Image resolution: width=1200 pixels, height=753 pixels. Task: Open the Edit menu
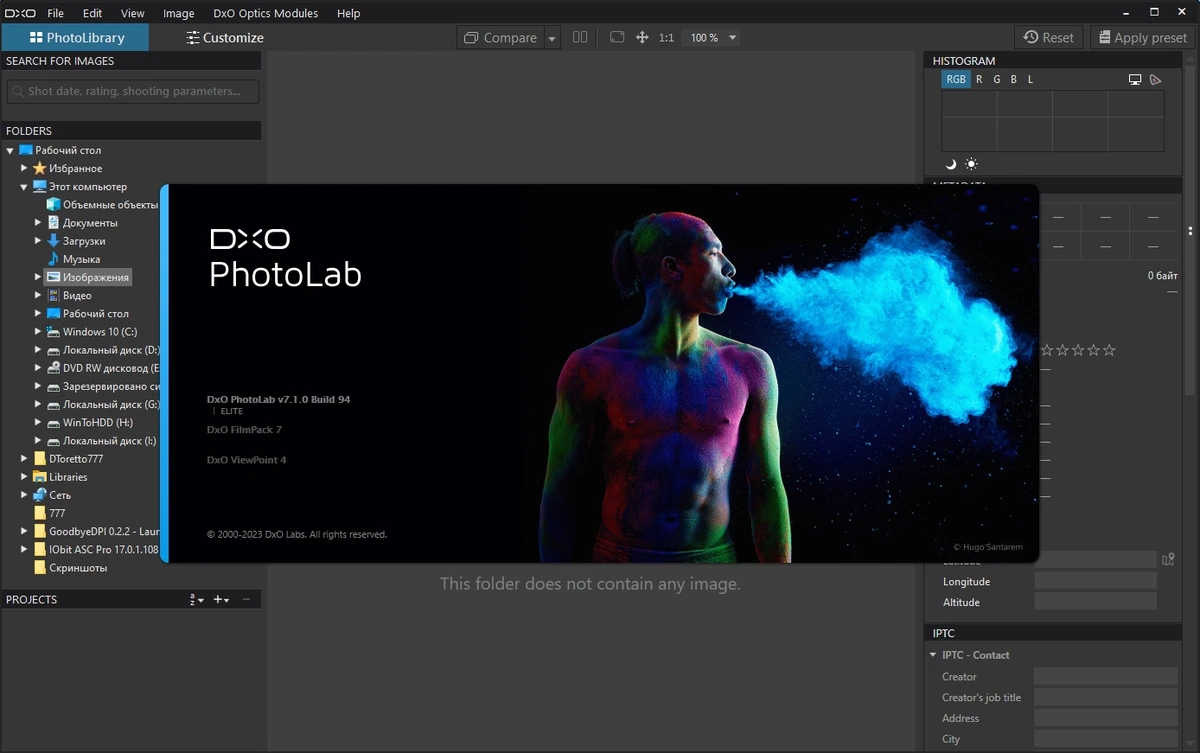click(x=92, y=13)
